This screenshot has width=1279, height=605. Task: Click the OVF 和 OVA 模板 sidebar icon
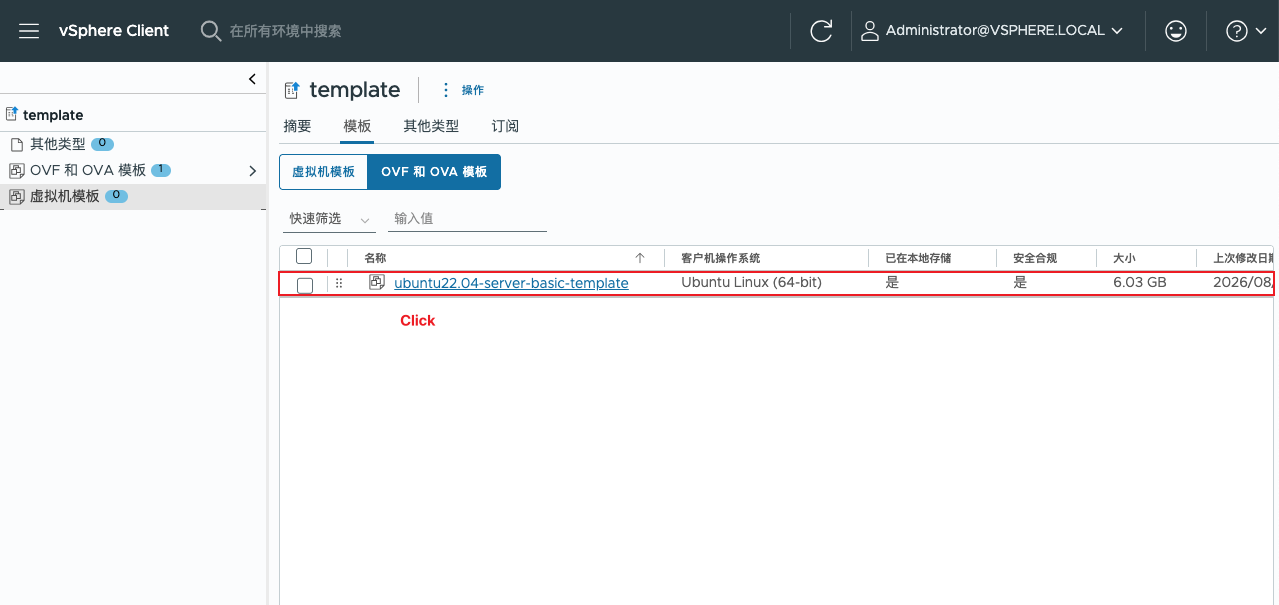[16, 171]
